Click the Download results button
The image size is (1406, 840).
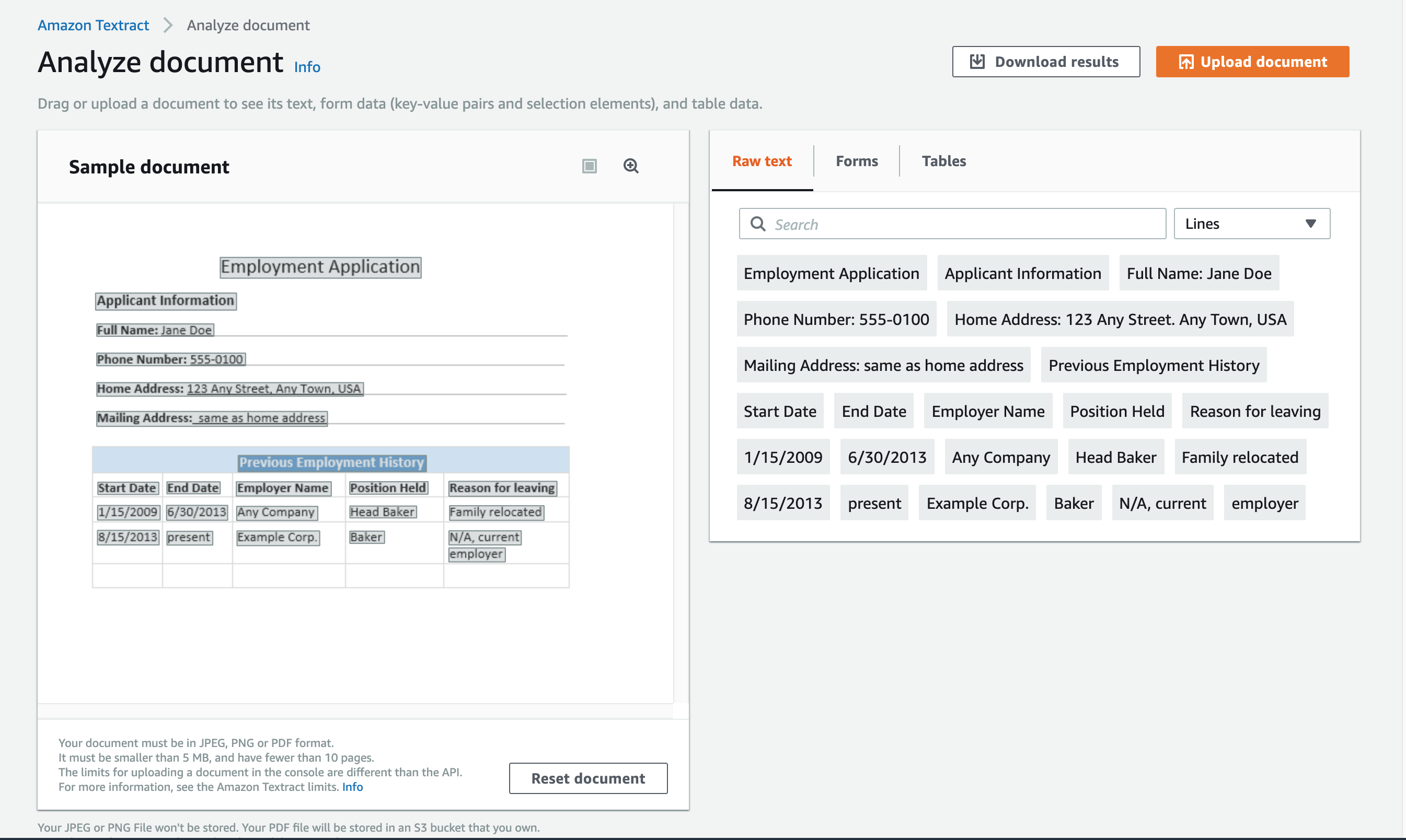click(x=1045, y=62)
